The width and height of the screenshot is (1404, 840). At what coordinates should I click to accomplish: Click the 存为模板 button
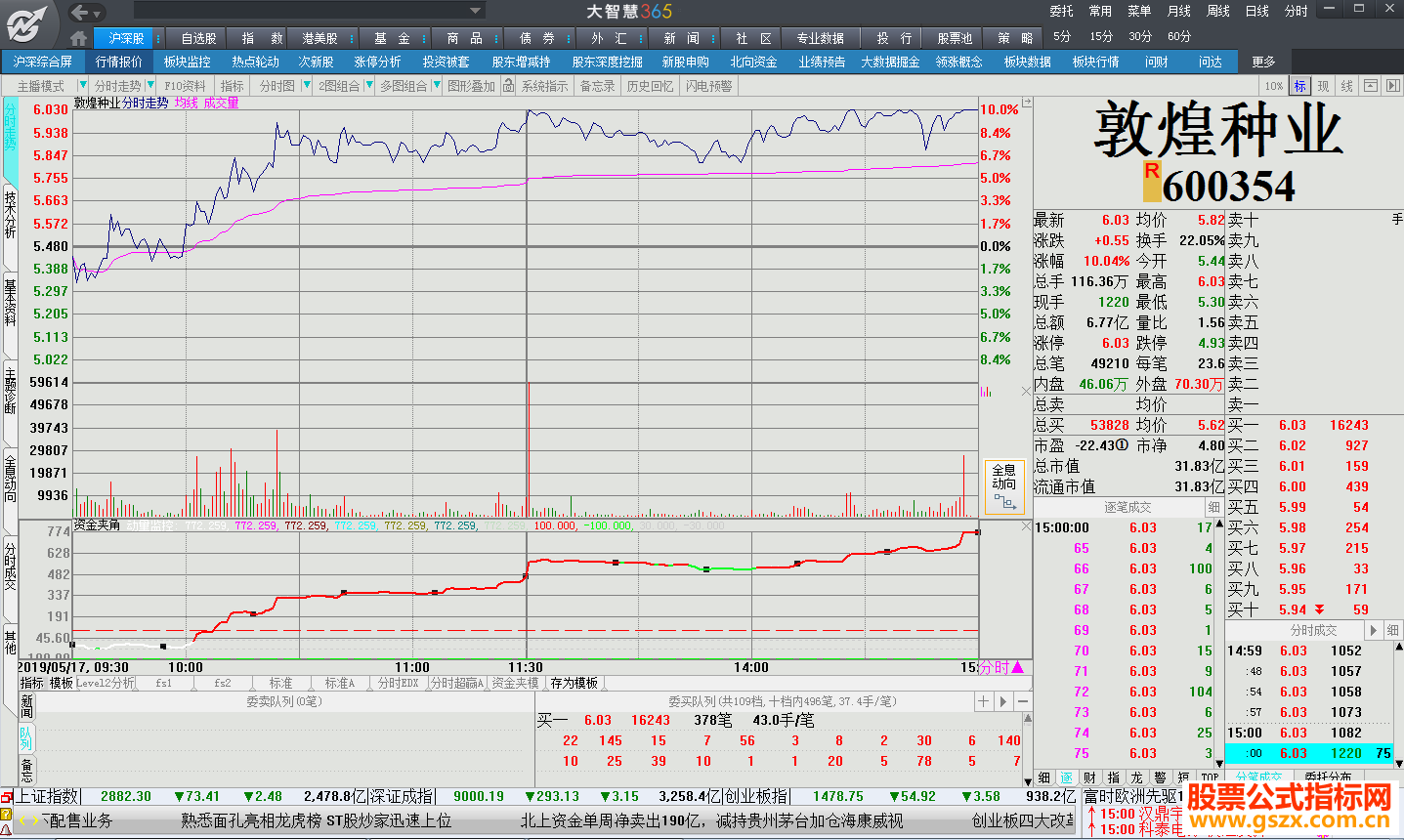click(574, 683)
